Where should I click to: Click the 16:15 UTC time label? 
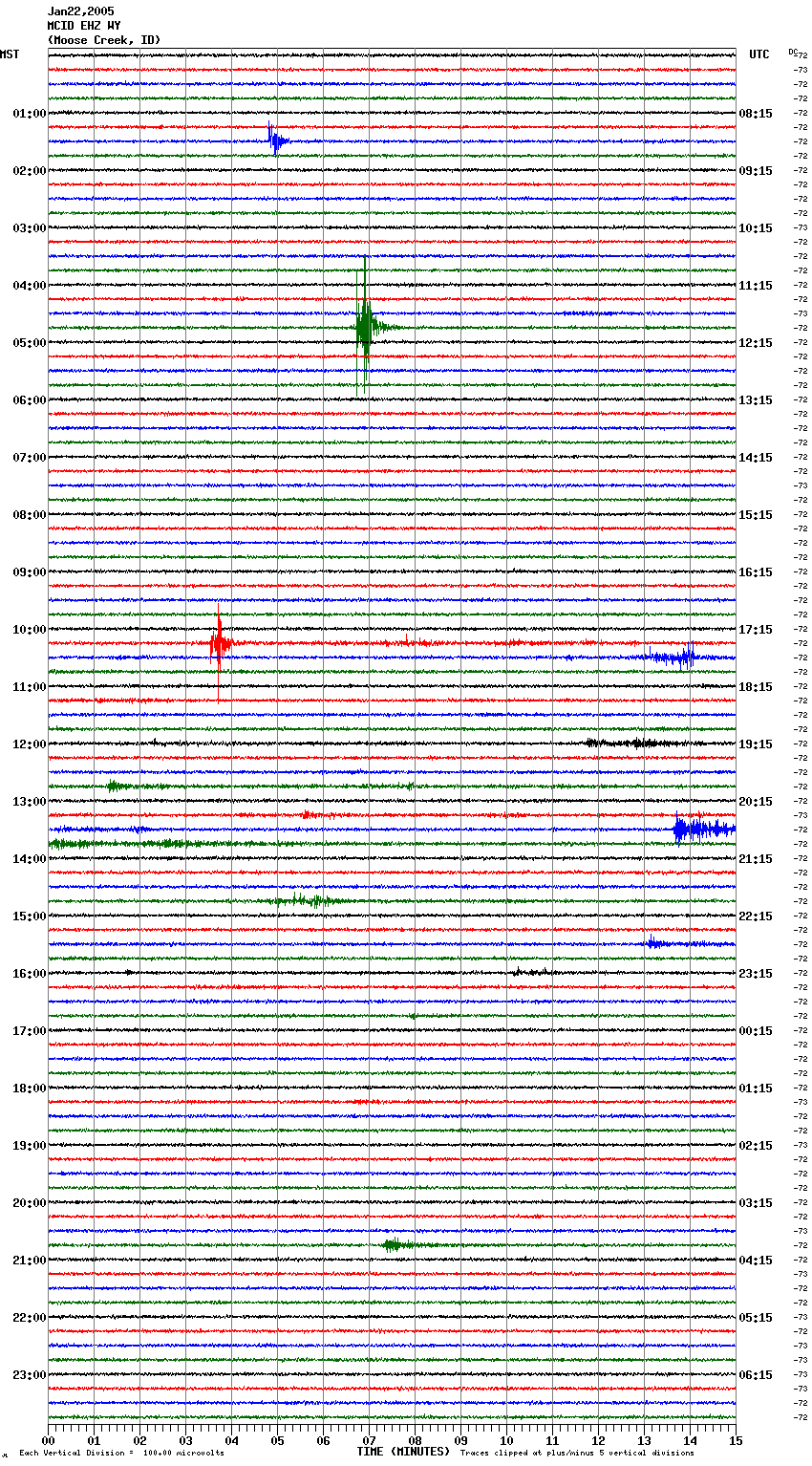point(756,572)
